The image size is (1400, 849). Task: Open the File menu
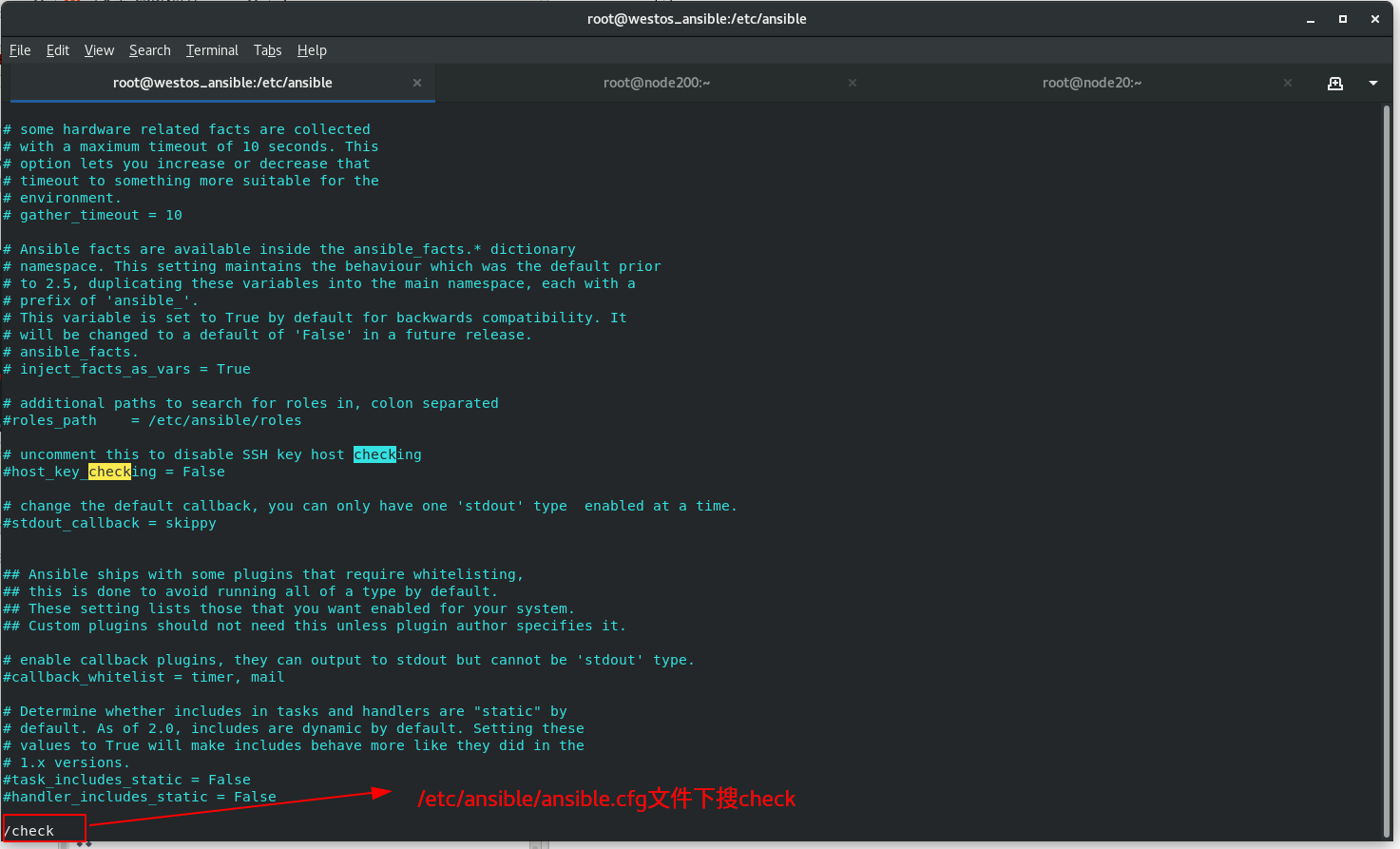click(x=20, y=50)
